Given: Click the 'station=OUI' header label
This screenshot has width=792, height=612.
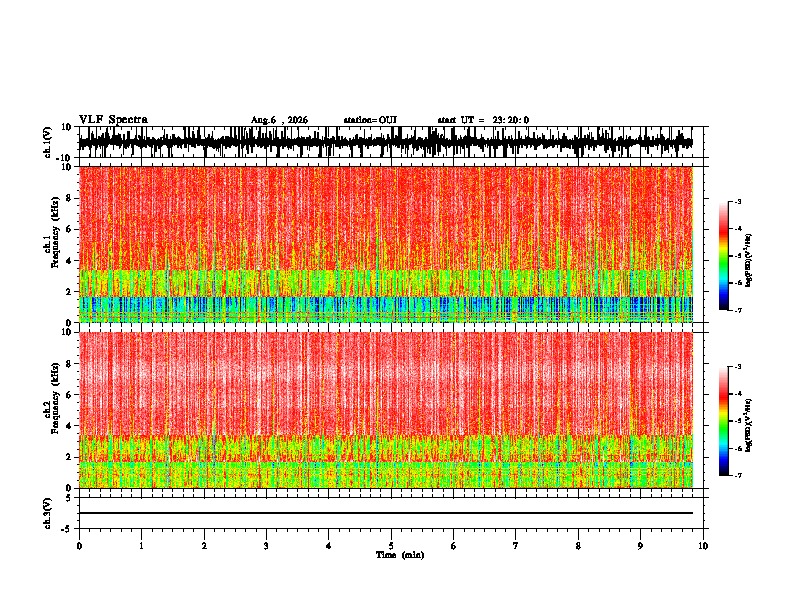Looking at the screenshot, I should [x=370, y=120].
